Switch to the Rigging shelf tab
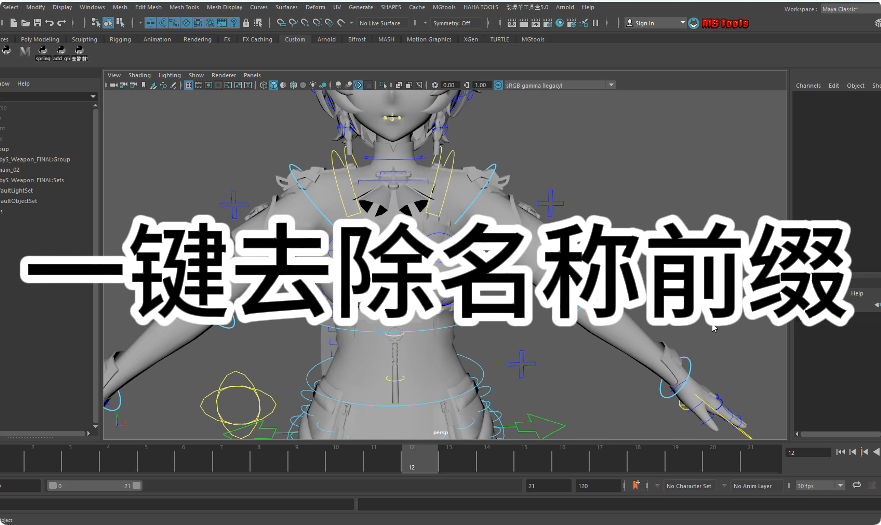The height and width of the screenshot is (525, 881). 120,39
